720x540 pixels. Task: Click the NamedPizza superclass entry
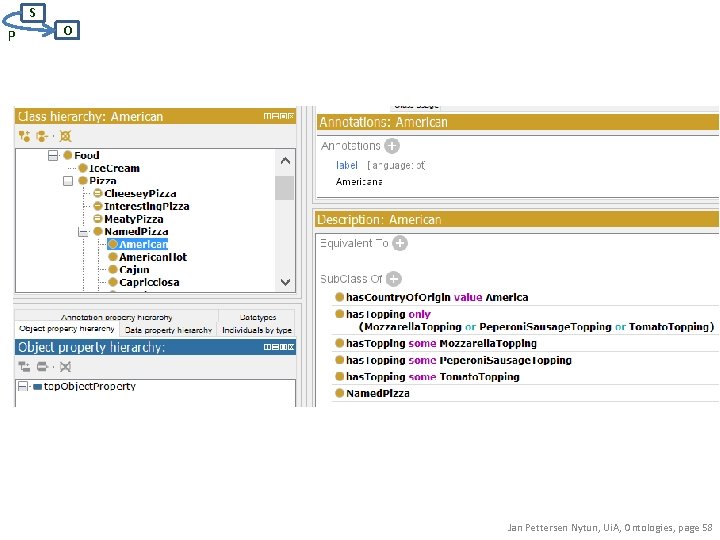(378, 393)
